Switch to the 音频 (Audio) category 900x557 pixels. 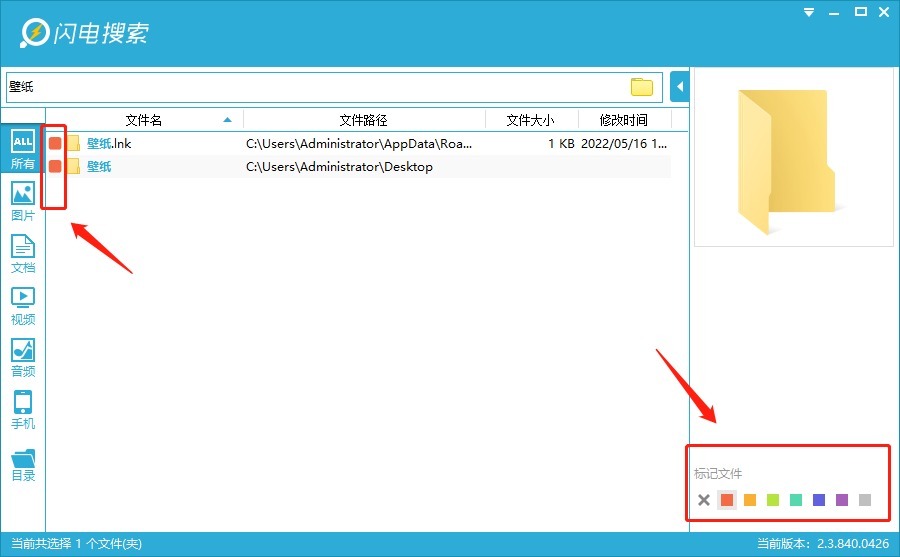(22, 357)
